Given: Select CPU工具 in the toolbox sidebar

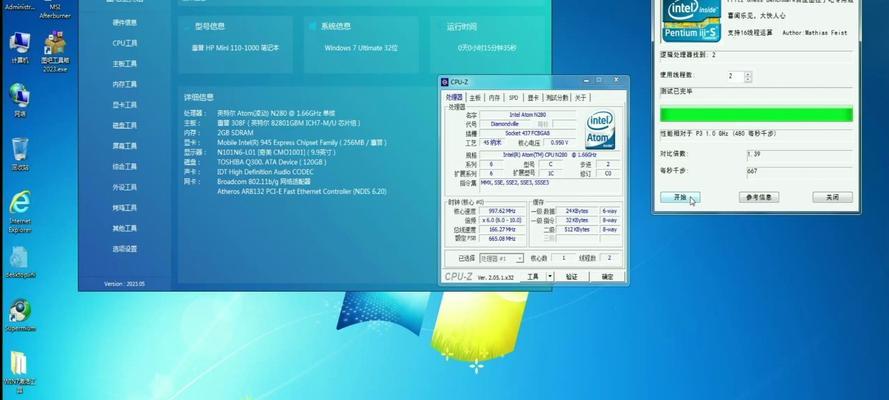Looking at the screenshot, I should tap(125, 43).
